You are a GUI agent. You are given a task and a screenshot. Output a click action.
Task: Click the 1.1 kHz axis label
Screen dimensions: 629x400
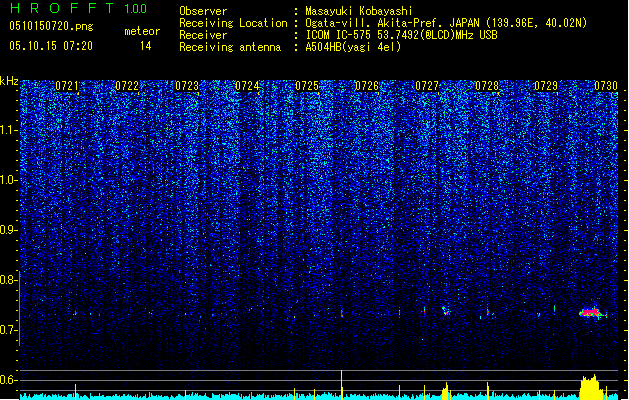(9, 130)
